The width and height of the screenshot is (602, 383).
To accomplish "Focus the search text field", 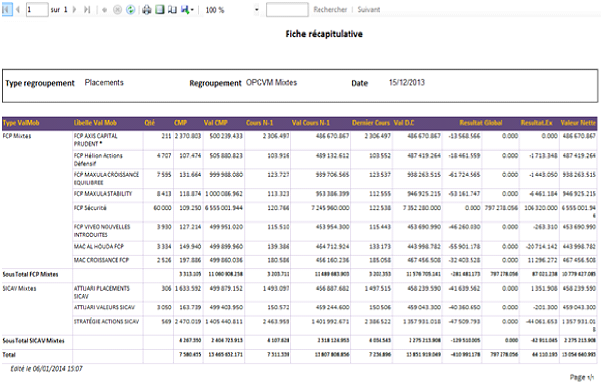I will click(x=287, y=10).
